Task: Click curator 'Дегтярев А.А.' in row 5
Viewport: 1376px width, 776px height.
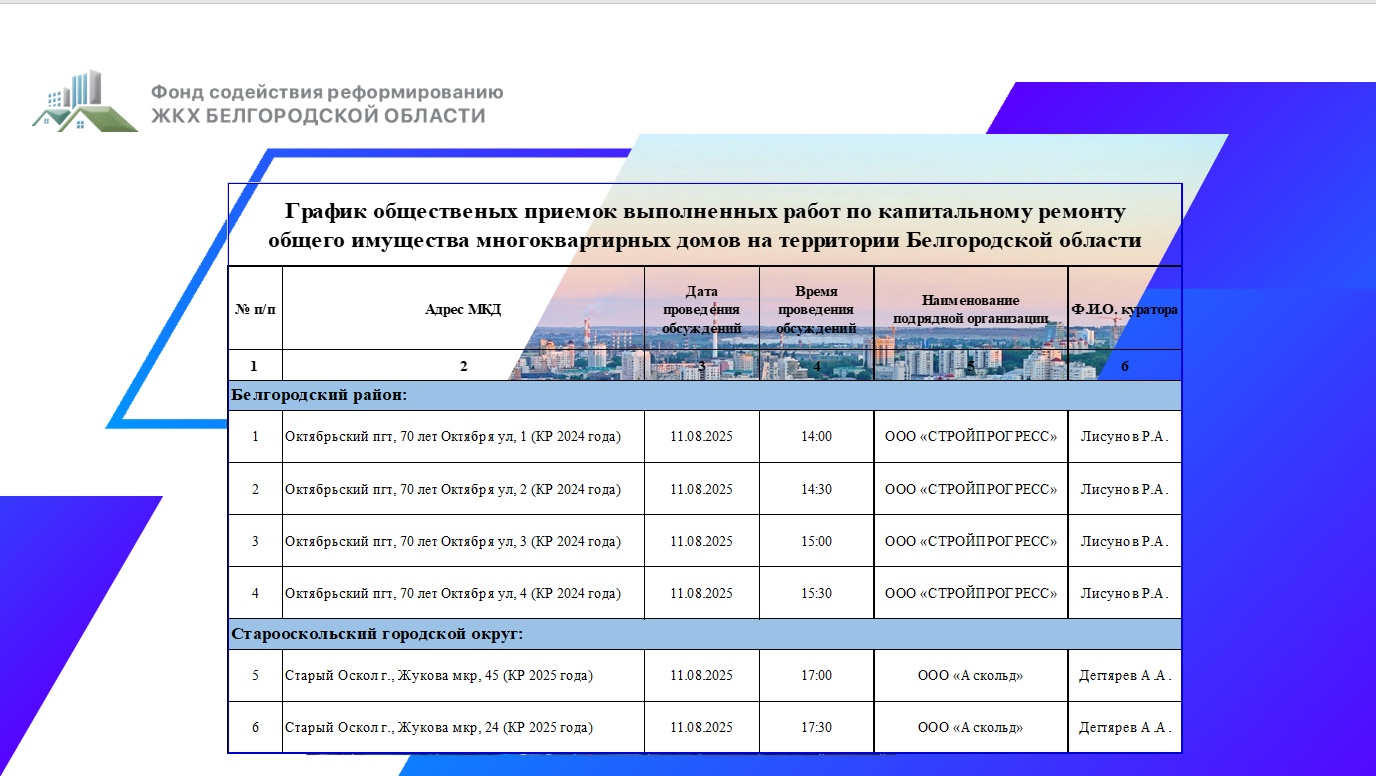Action: pyautogui.click(x=1125, y=676)
